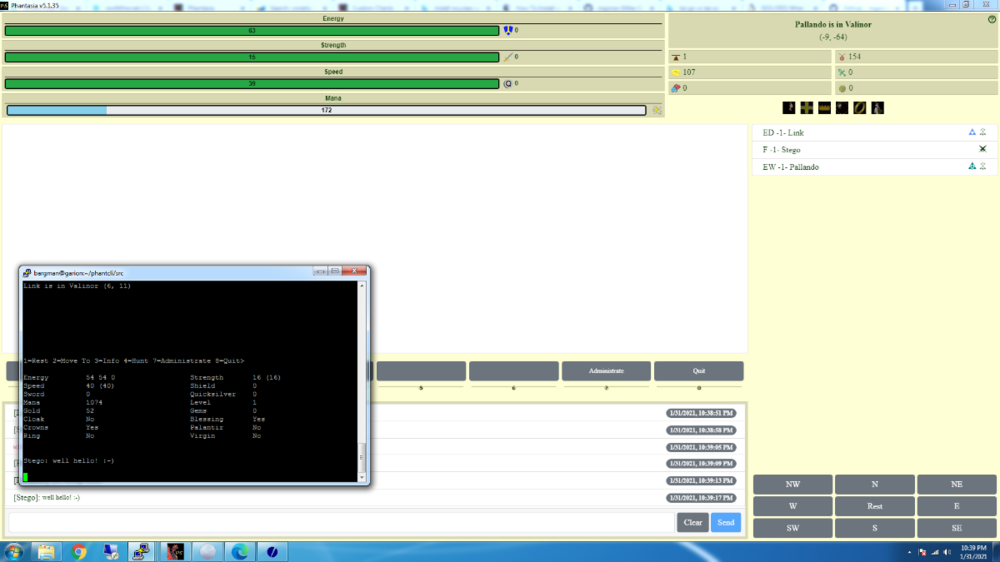Screen dimensions: 1000x562
Task: Click the help icon in location panel
Action: coord(991,19)
